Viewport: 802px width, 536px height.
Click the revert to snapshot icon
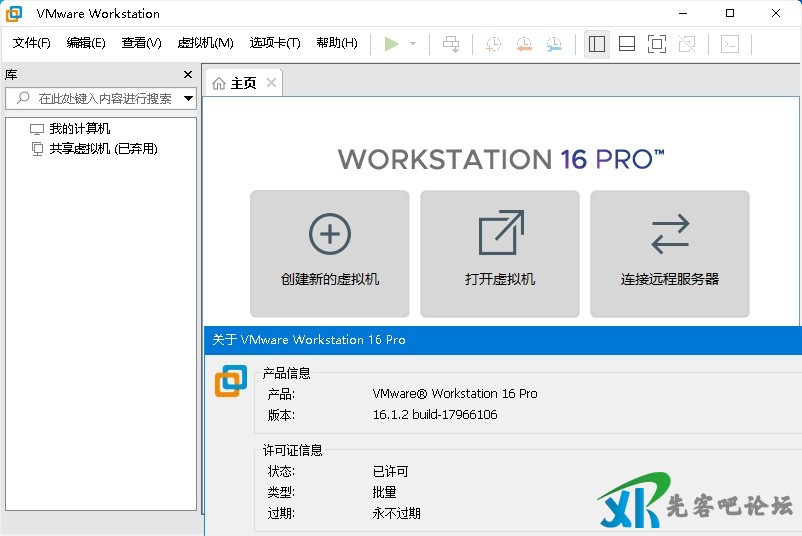click(x=524, y=44)
